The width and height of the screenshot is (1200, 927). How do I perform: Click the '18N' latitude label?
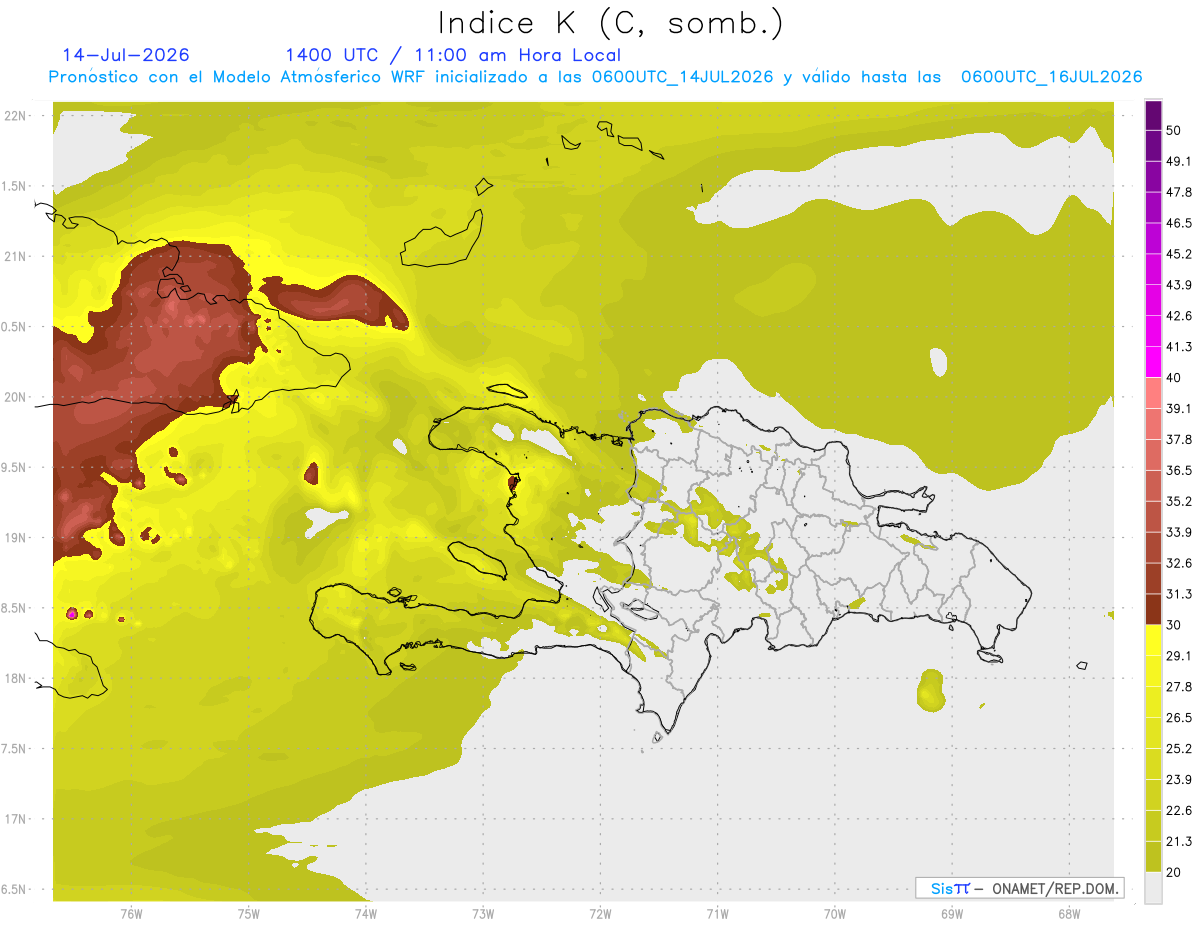tap(16, 678)
